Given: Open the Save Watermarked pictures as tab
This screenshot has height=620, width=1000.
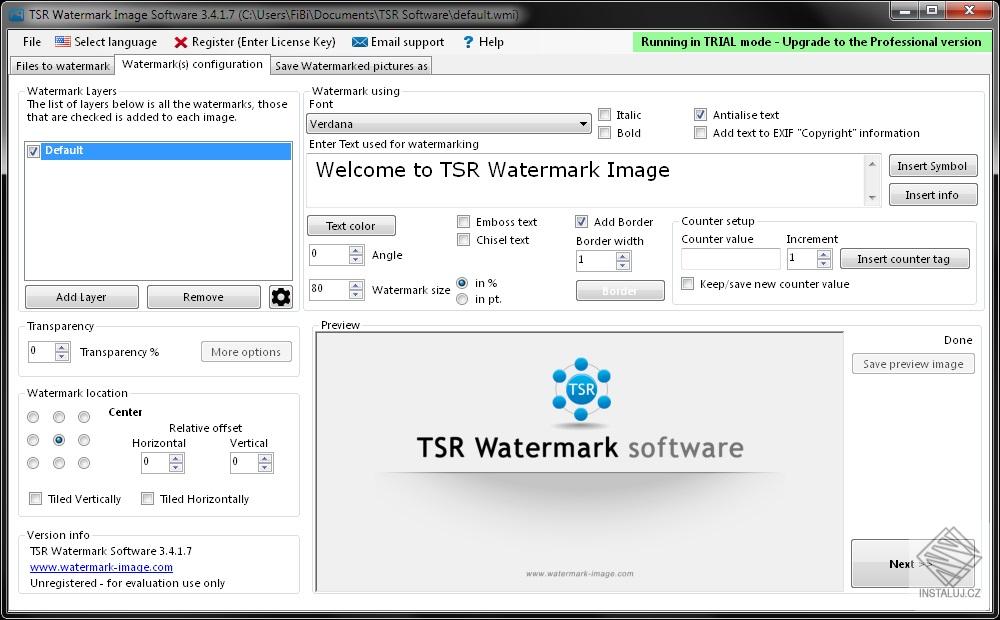Looking at the screenshot, I should coord(350,65).
